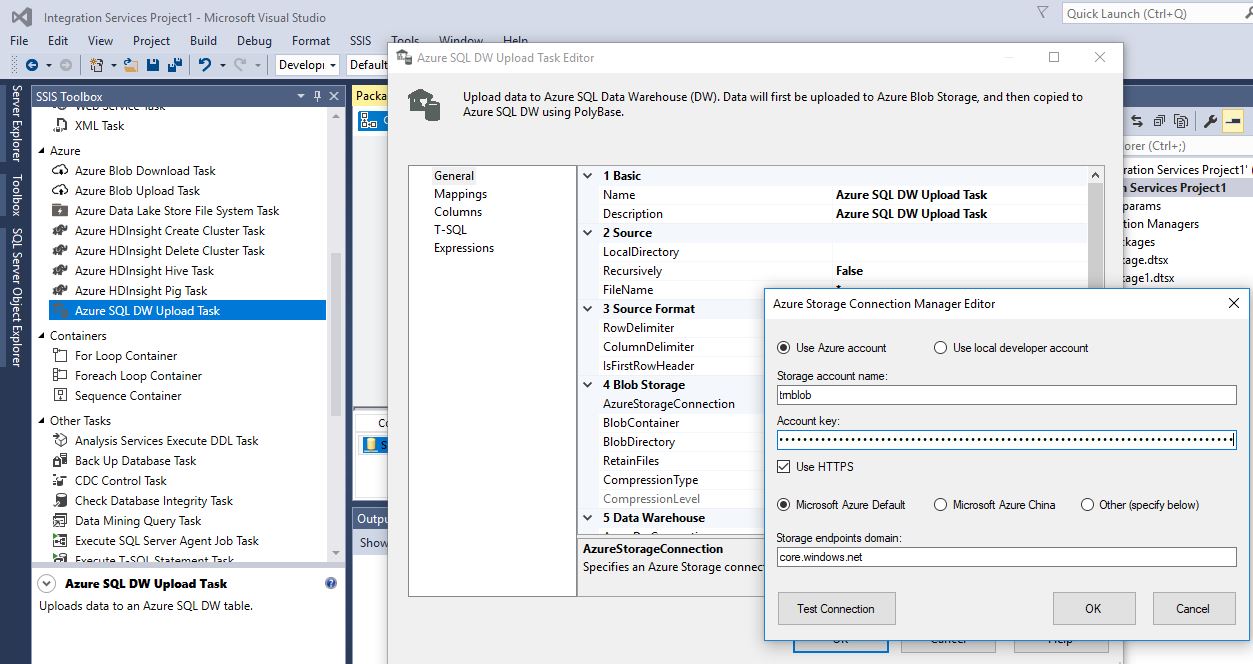Viewport: 1253px width, 664px height.
Task: Collapse the Other Tasks toolbox group
Action: click(x=41, y=421)
